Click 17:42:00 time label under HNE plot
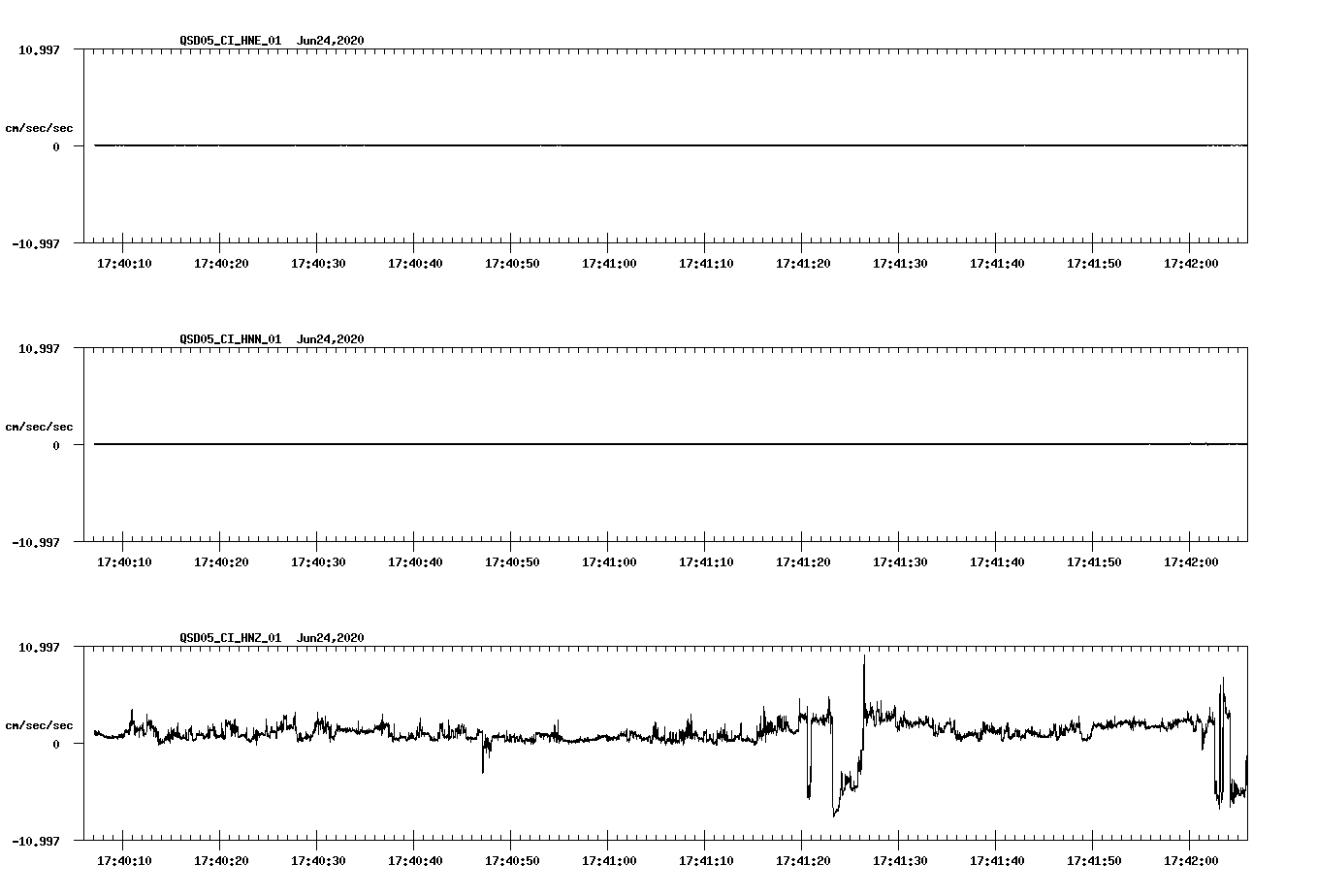Viewport: 1317px width, 896px height. [x=1191, y=263]
